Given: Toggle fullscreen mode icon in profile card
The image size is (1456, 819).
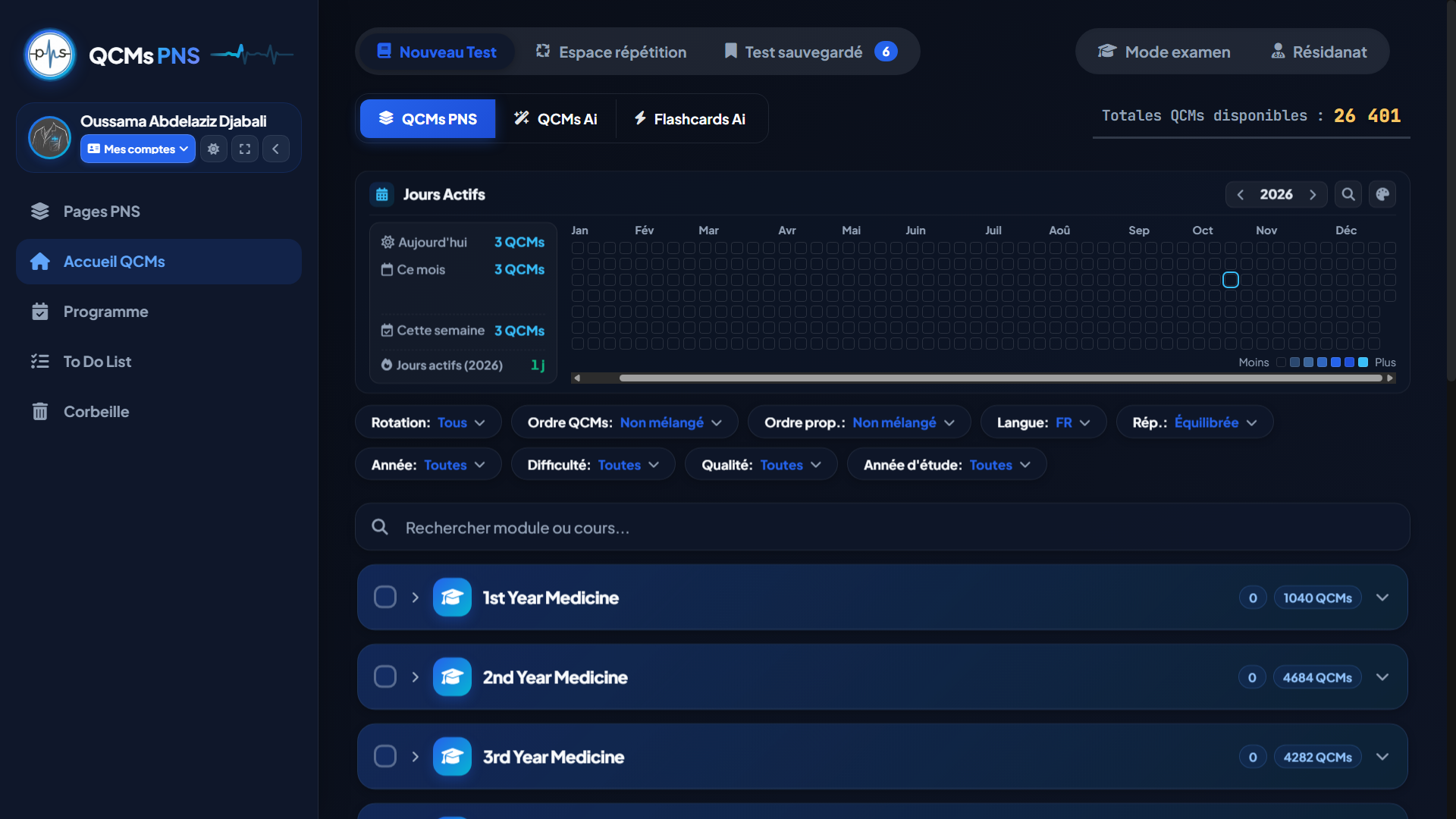Looking at the screenshot, I should 245,149.
